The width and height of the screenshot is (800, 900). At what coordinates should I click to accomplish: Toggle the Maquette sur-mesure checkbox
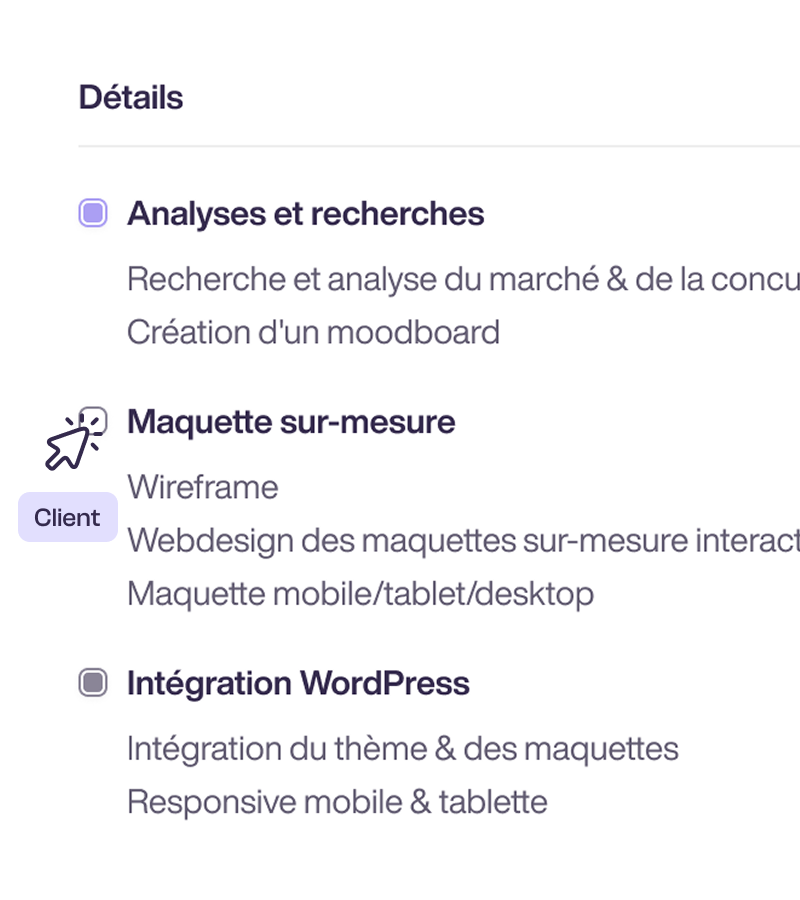93,421
